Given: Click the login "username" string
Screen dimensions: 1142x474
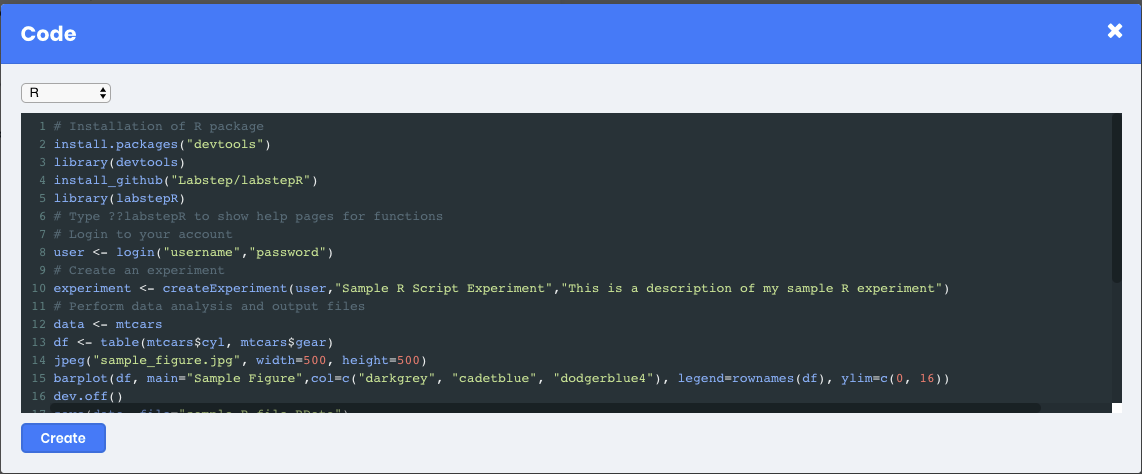Looking at the screenshot, I should (206, 252).
